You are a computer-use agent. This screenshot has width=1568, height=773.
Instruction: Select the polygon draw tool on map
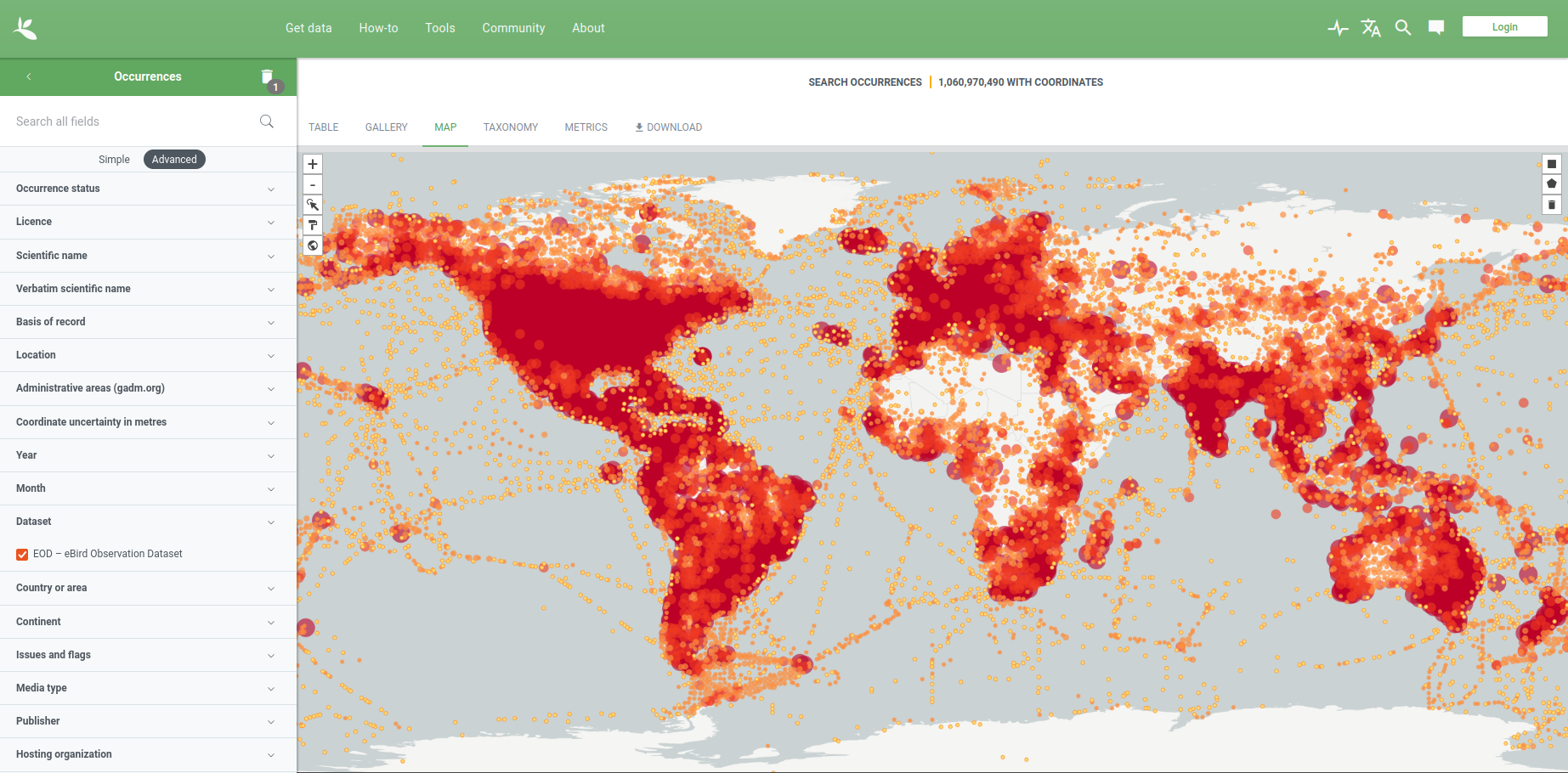(1551, 184)
